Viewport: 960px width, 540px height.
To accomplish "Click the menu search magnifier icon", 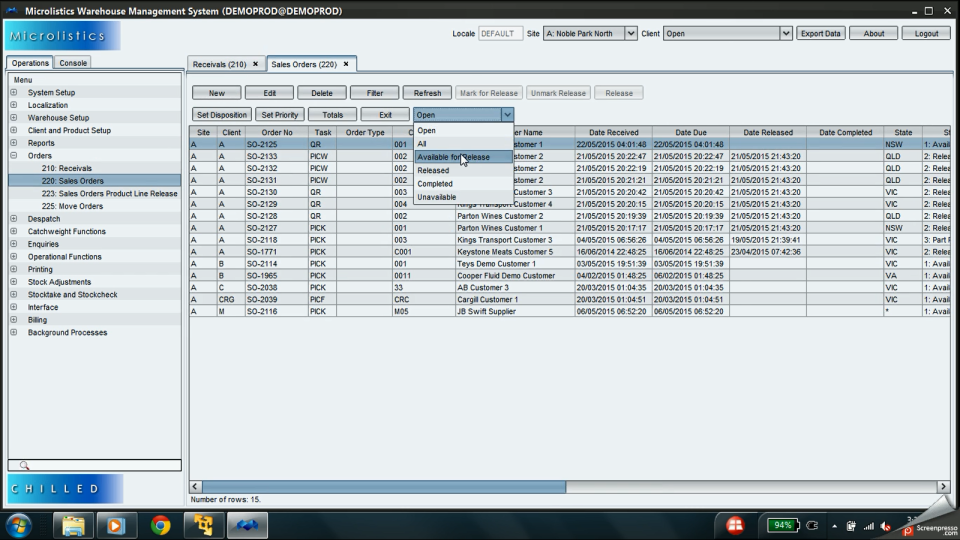I will (24, 465).
